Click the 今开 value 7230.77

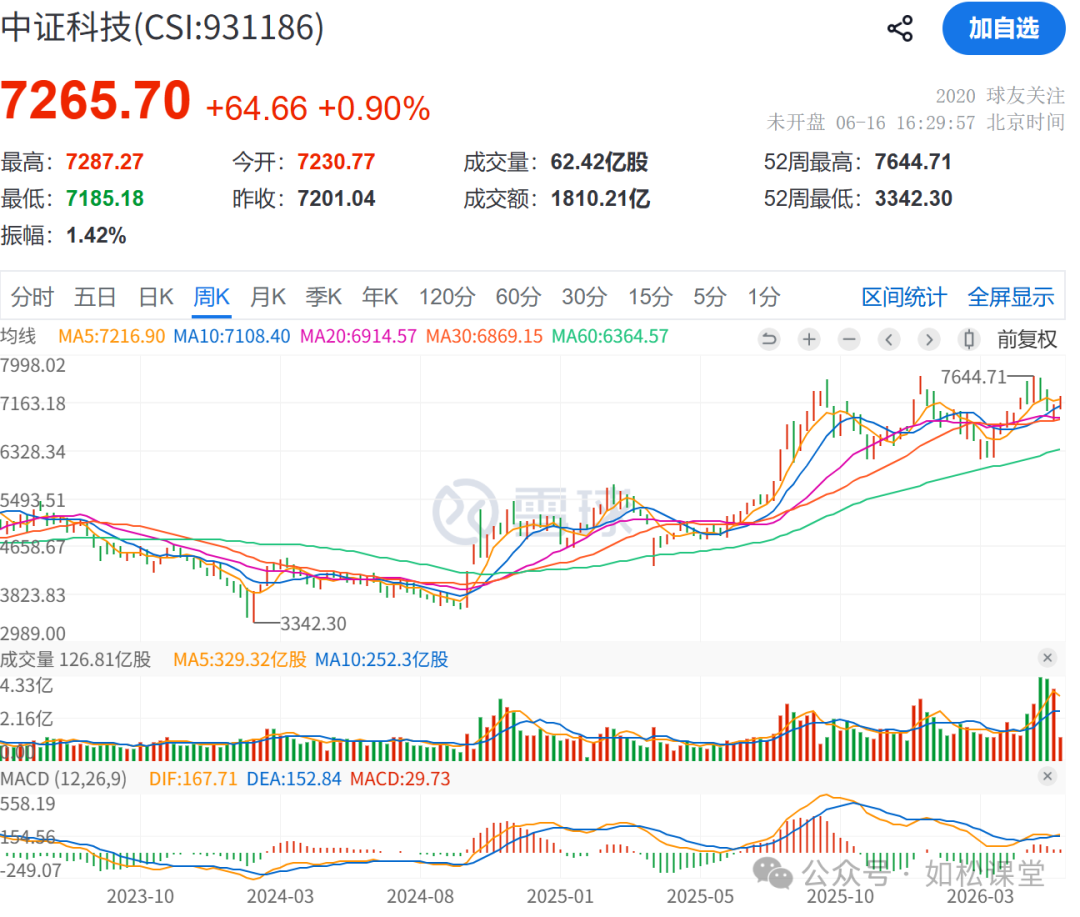[x=336, y=162]
